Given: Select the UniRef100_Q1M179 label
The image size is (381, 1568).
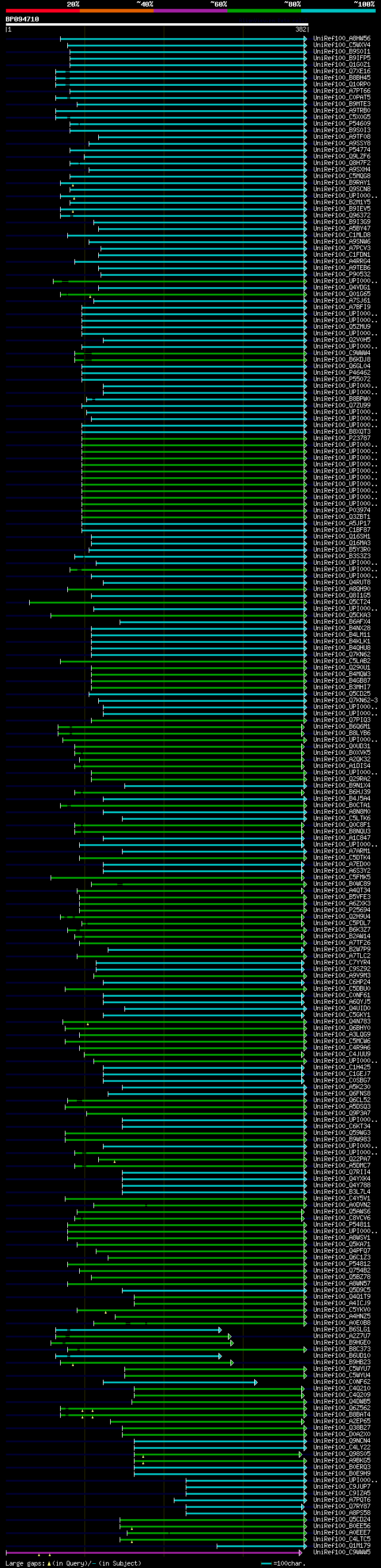Looking at the screenshot, I should tap(342, 1545).
